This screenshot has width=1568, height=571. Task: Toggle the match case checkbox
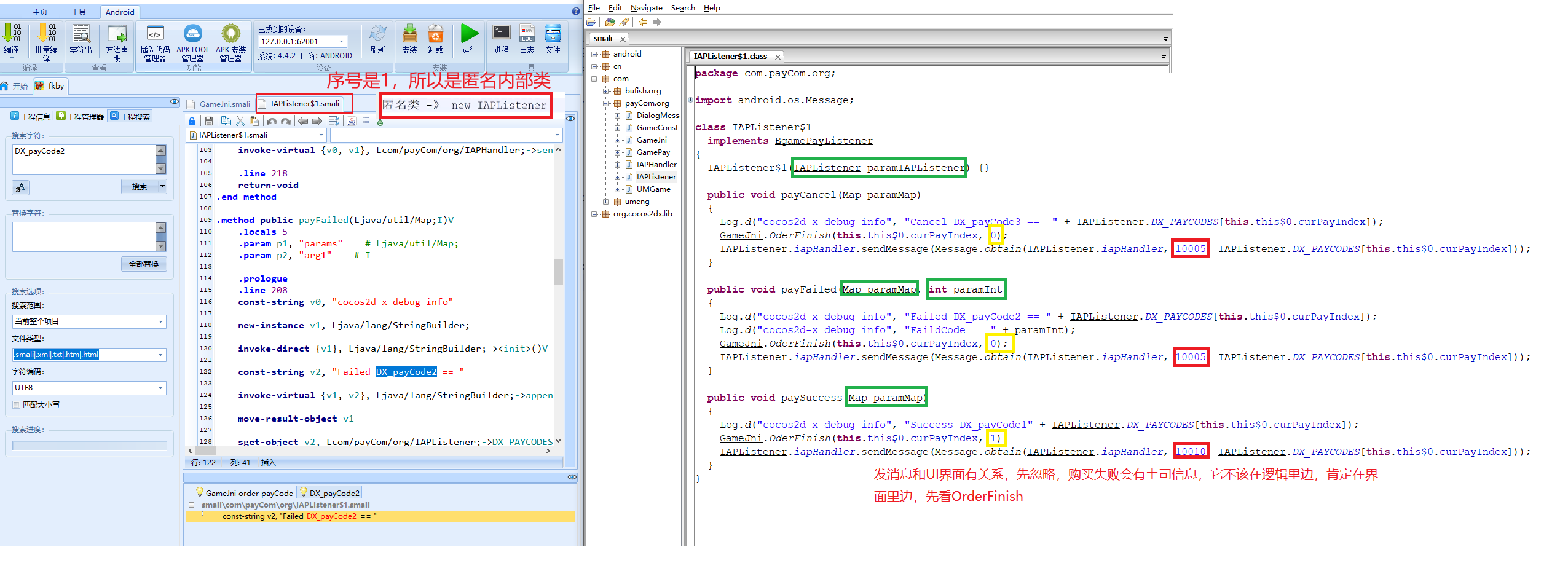point(17,405)
